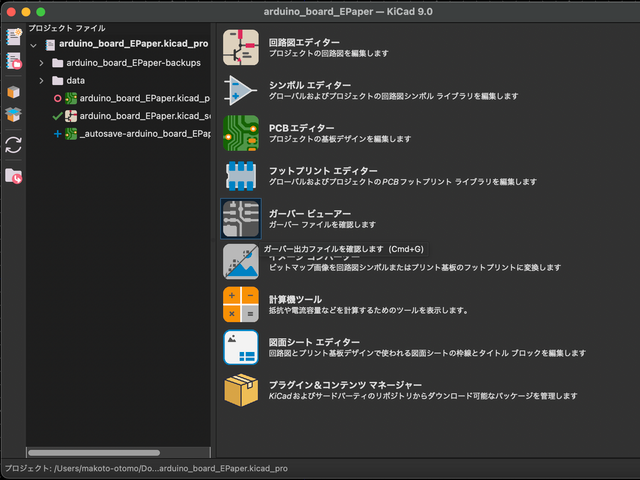Open the Plugin and Content Manager box icon
This screenshot has width=640, height=480.
241,390
